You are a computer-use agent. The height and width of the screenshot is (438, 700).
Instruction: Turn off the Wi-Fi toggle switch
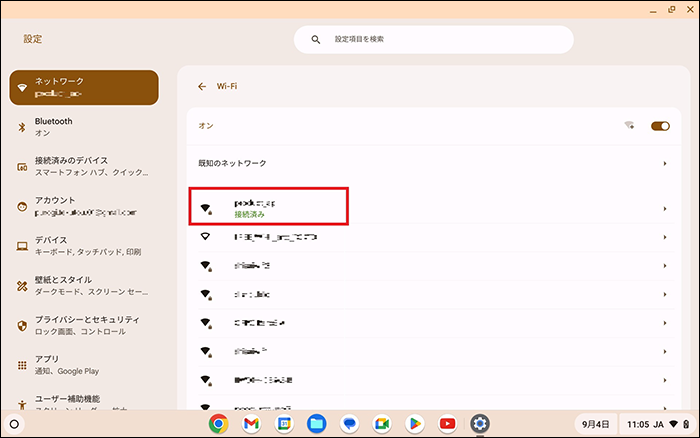coord(659,126)
